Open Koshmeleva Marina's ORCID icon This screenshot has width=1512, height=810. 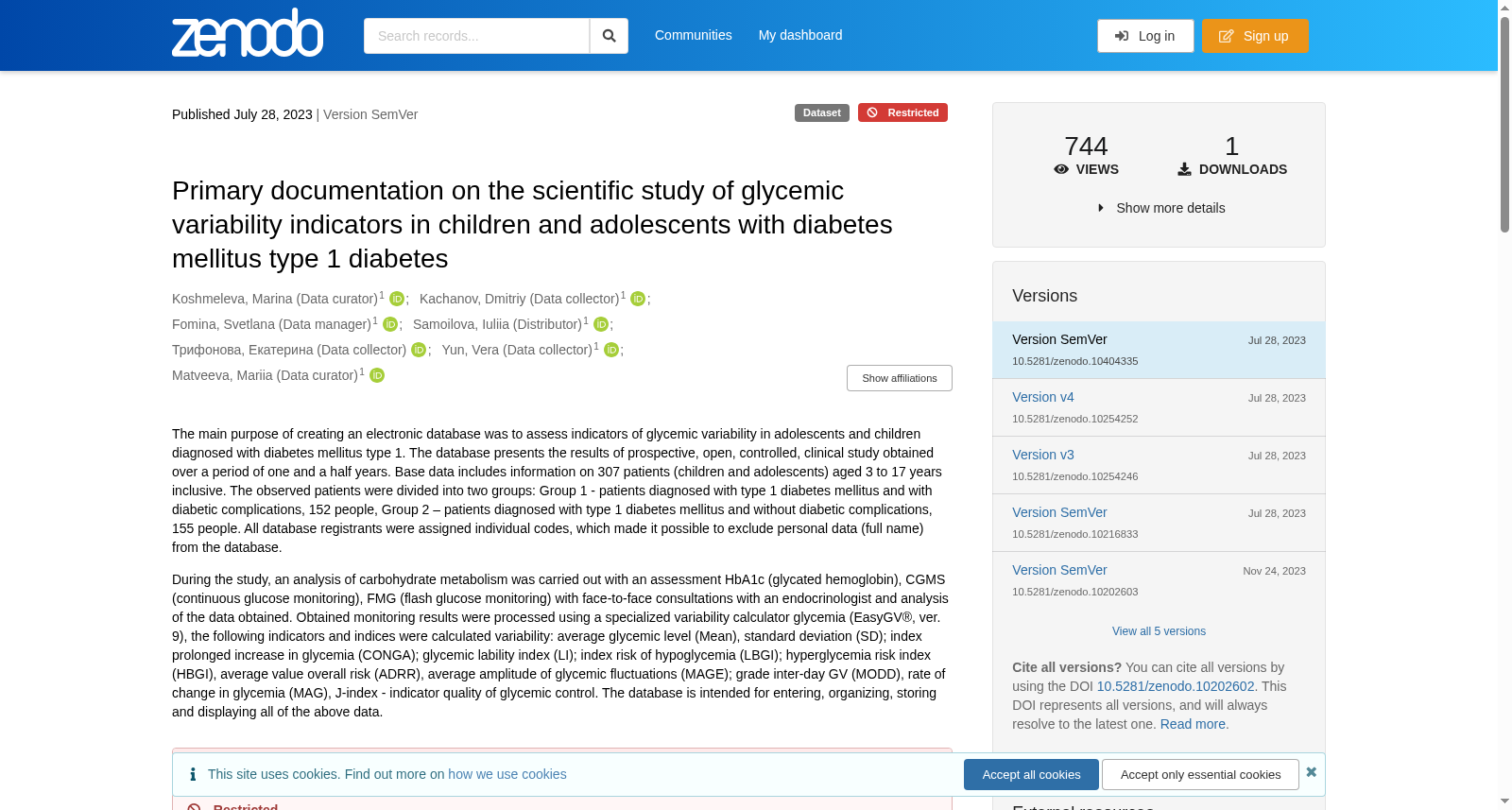point(397,299)
